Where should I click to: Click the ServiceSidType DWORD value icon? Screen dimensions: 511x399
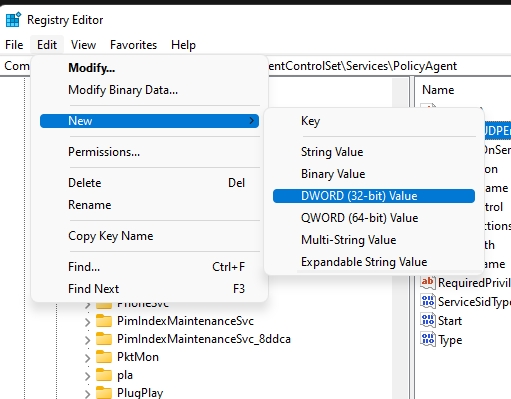click(x=428, y=301)
